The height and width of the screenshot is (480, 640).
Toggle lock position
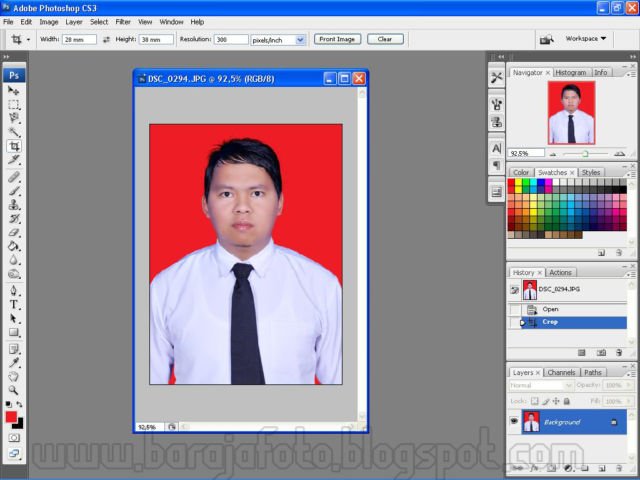(556, 401)
